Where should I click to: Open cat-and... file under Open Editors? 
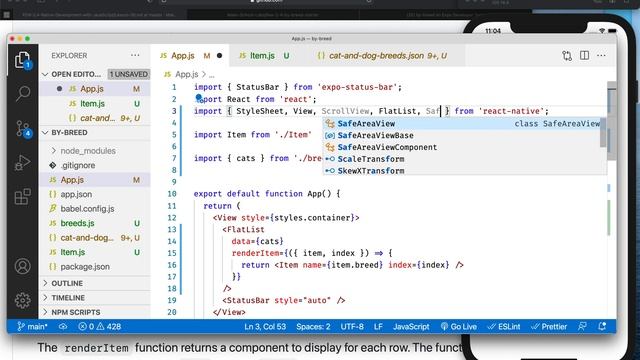tap(95, 118)
